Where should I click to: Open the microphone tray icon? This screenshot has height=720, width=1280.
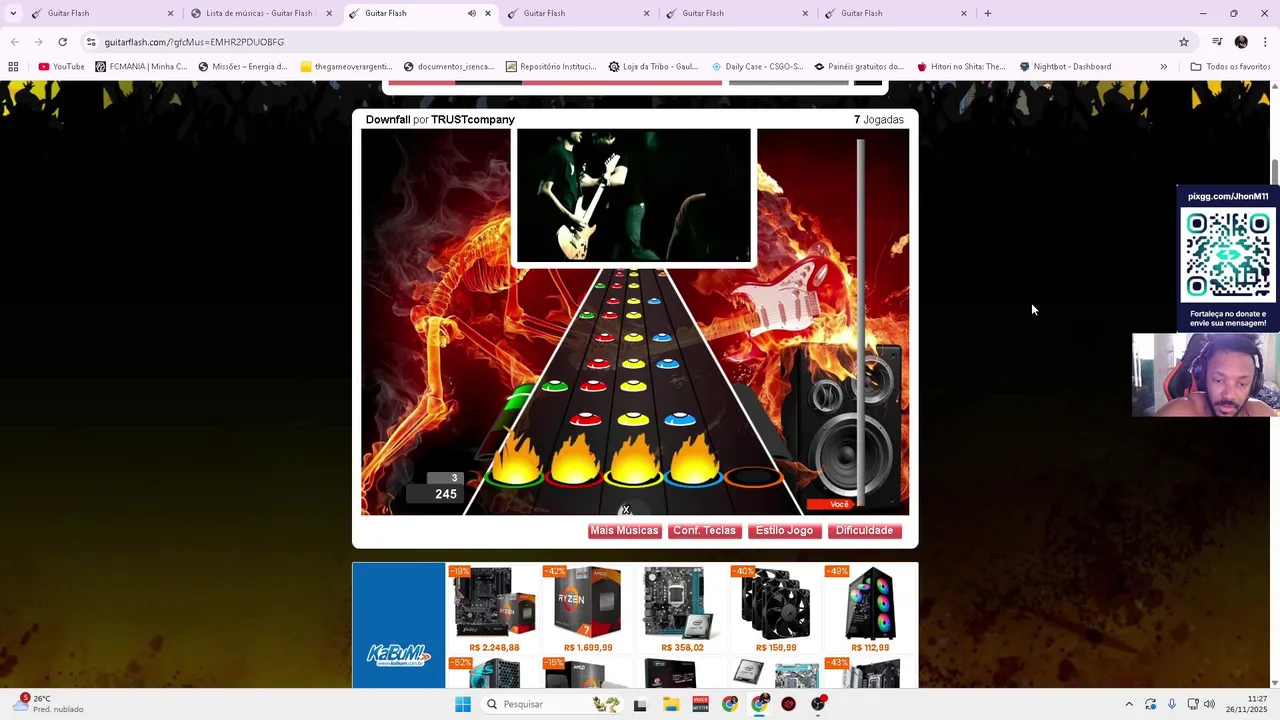(1172, 704)
